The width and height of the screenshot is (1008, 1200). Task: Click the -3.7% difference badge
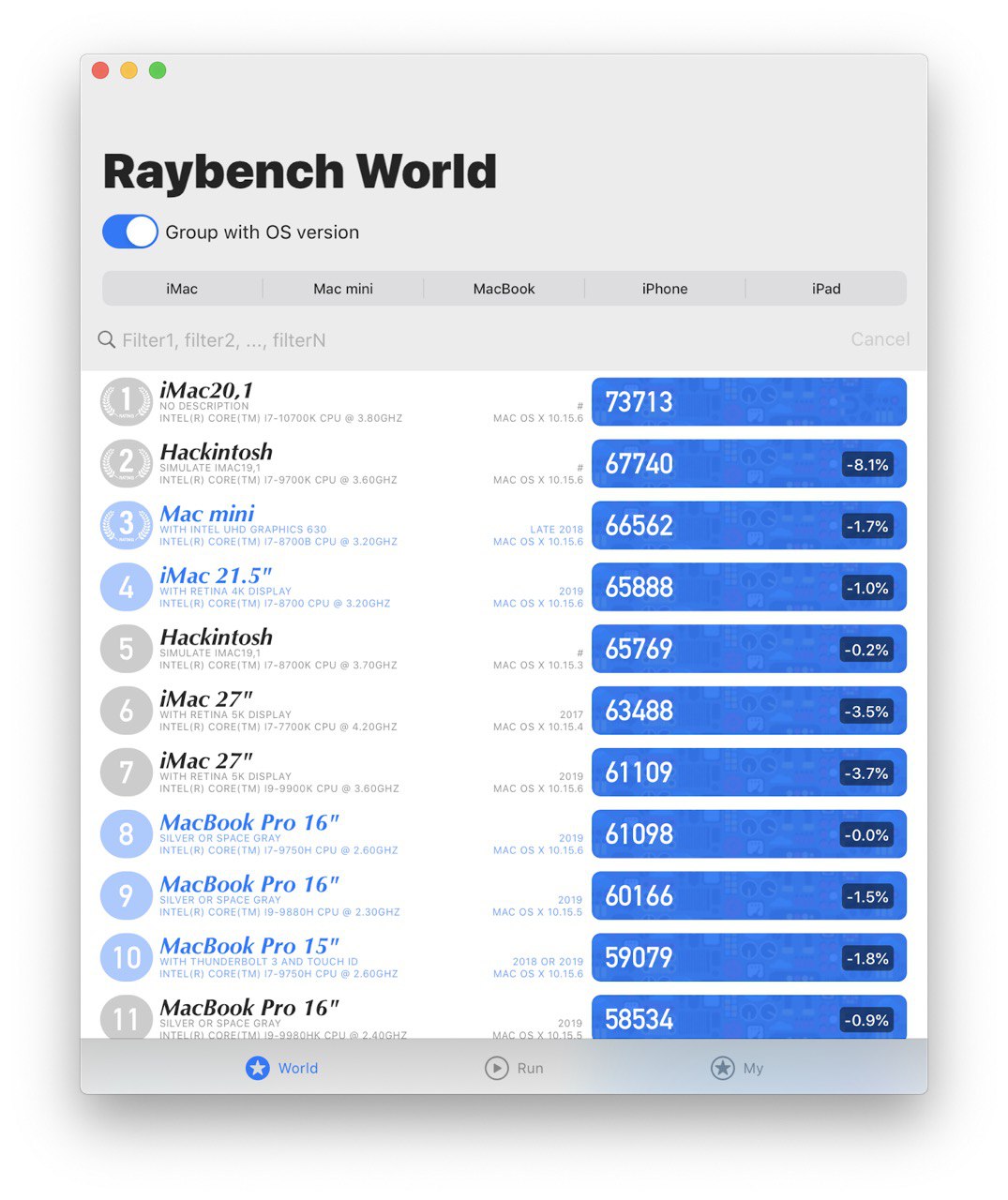pyautogui.click(x=867, y=773)
